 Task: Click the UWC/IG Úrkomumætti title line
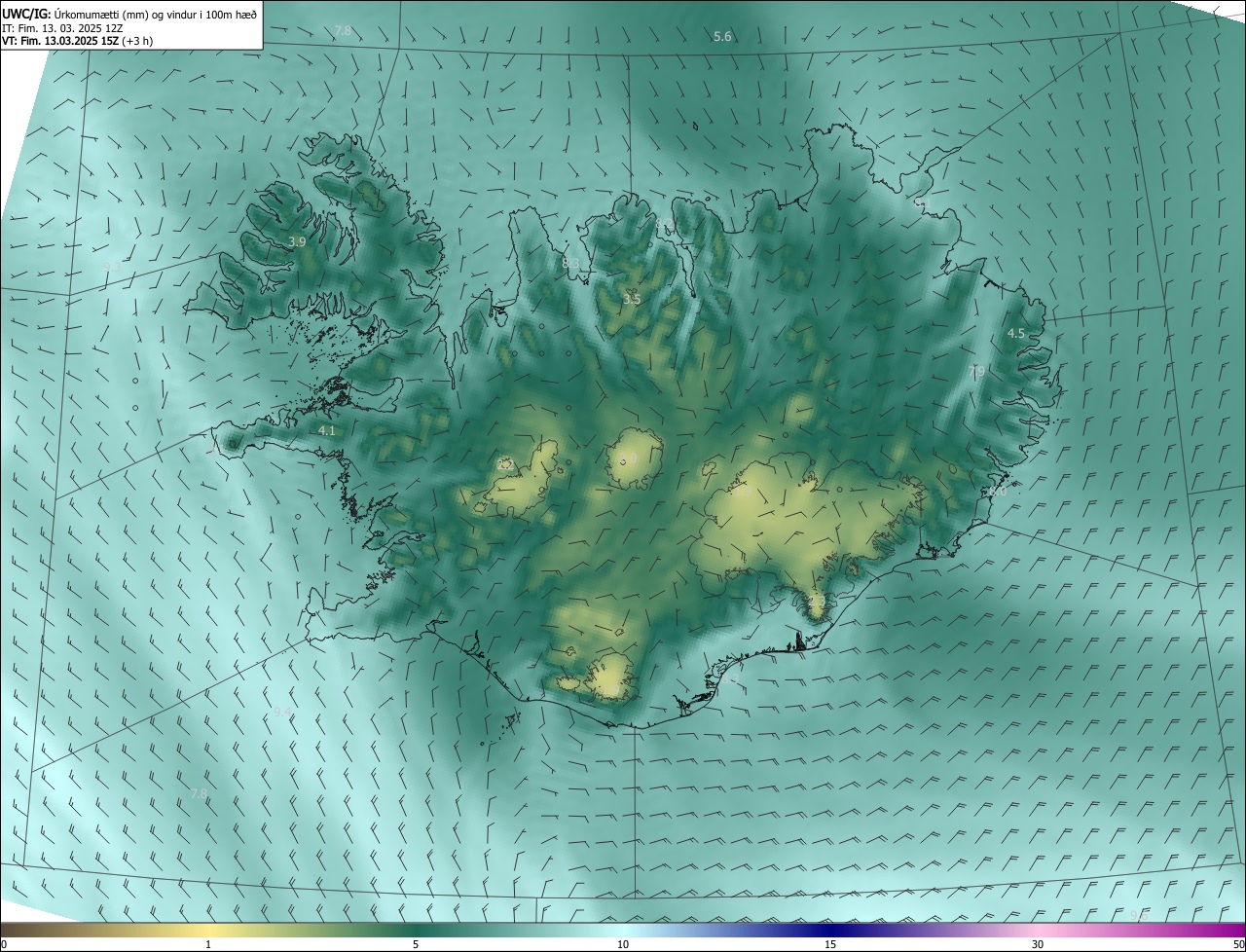click(x=129, y=15)
